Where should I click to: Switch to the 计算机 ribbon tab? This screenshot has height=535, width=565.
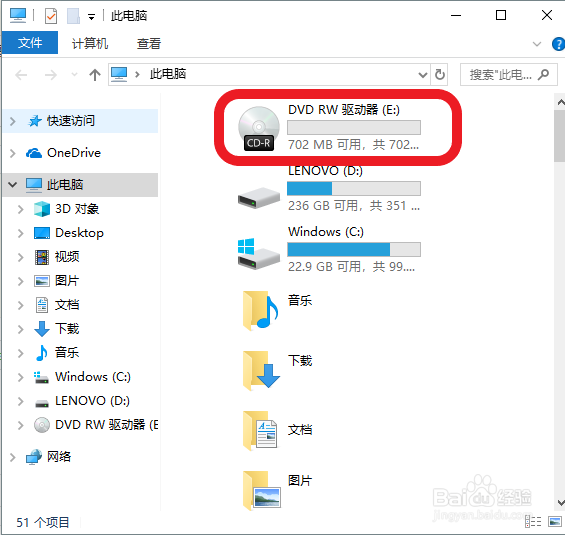[90, 44]
